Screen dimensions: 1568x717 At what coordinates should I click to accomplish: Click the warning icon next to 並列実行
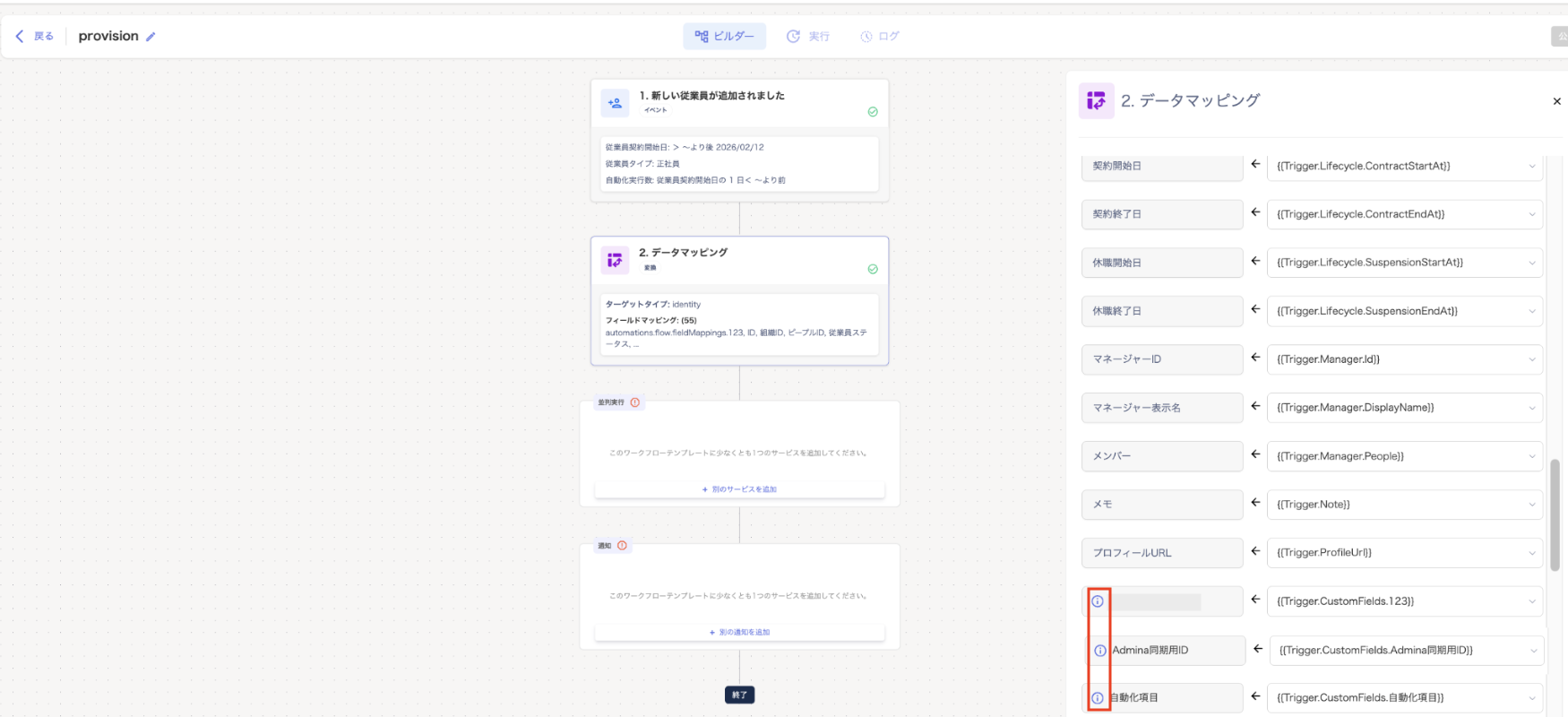(635, 402)
